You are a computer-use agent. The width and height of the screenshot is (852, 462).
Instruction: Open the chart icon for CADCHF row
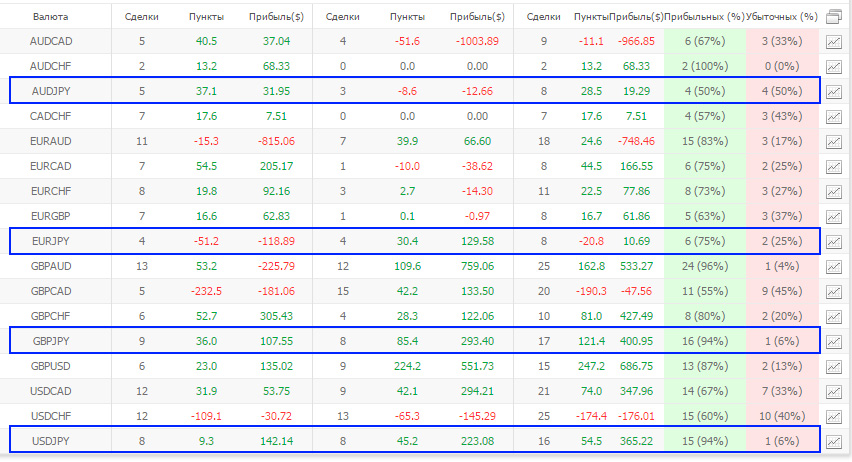tap(834, 116)
